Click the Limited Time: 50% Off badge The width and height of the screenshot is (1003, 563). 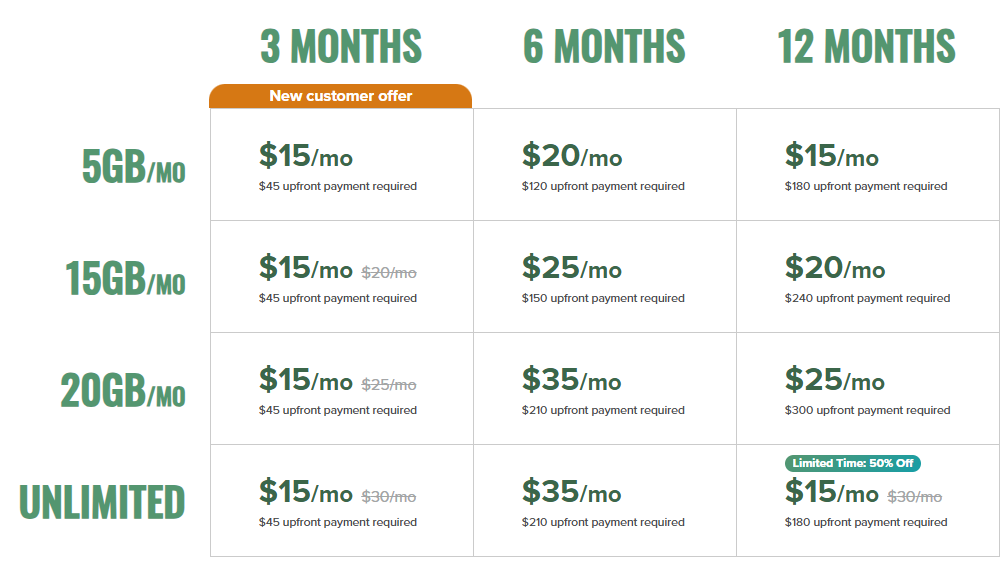(853, 463)
